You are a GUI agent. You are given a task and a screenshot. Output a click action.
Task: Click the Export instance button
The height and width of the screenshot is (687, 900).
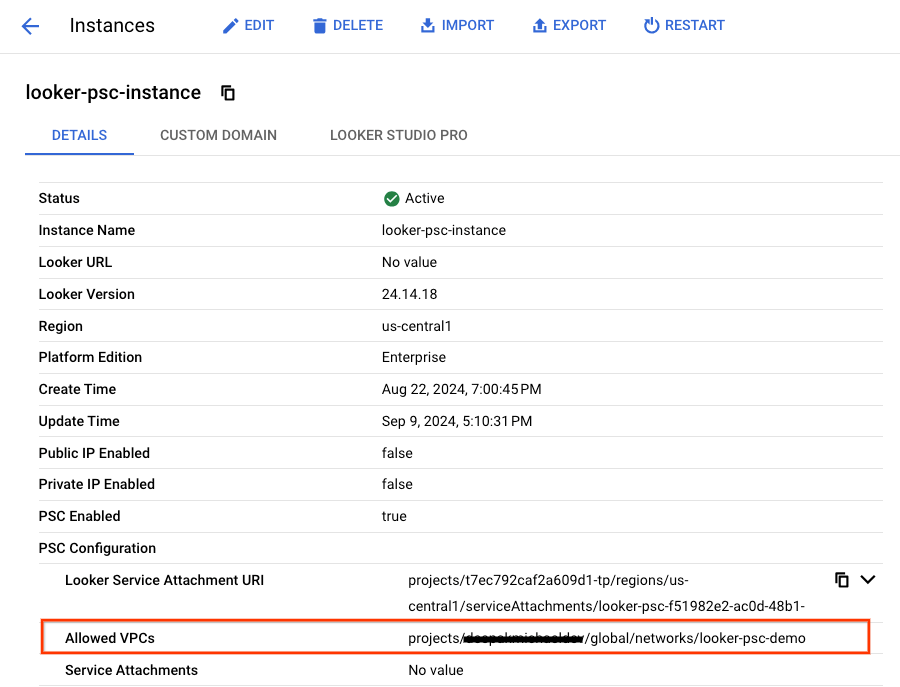[569, 26]
